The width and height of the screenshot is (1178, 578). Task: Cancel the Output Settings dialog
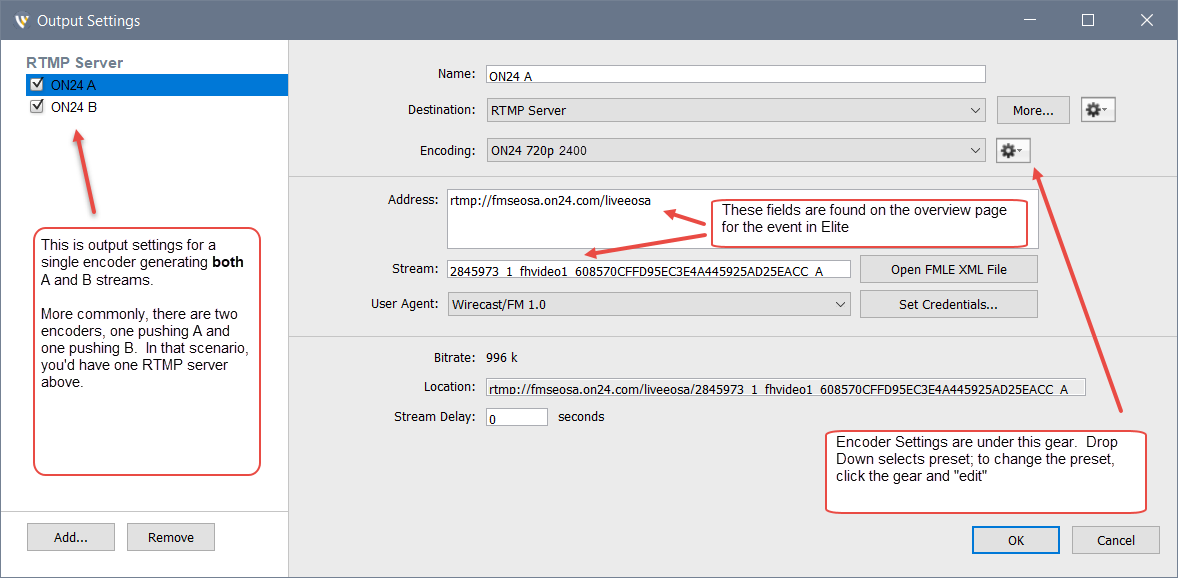tap(1116, 540)
